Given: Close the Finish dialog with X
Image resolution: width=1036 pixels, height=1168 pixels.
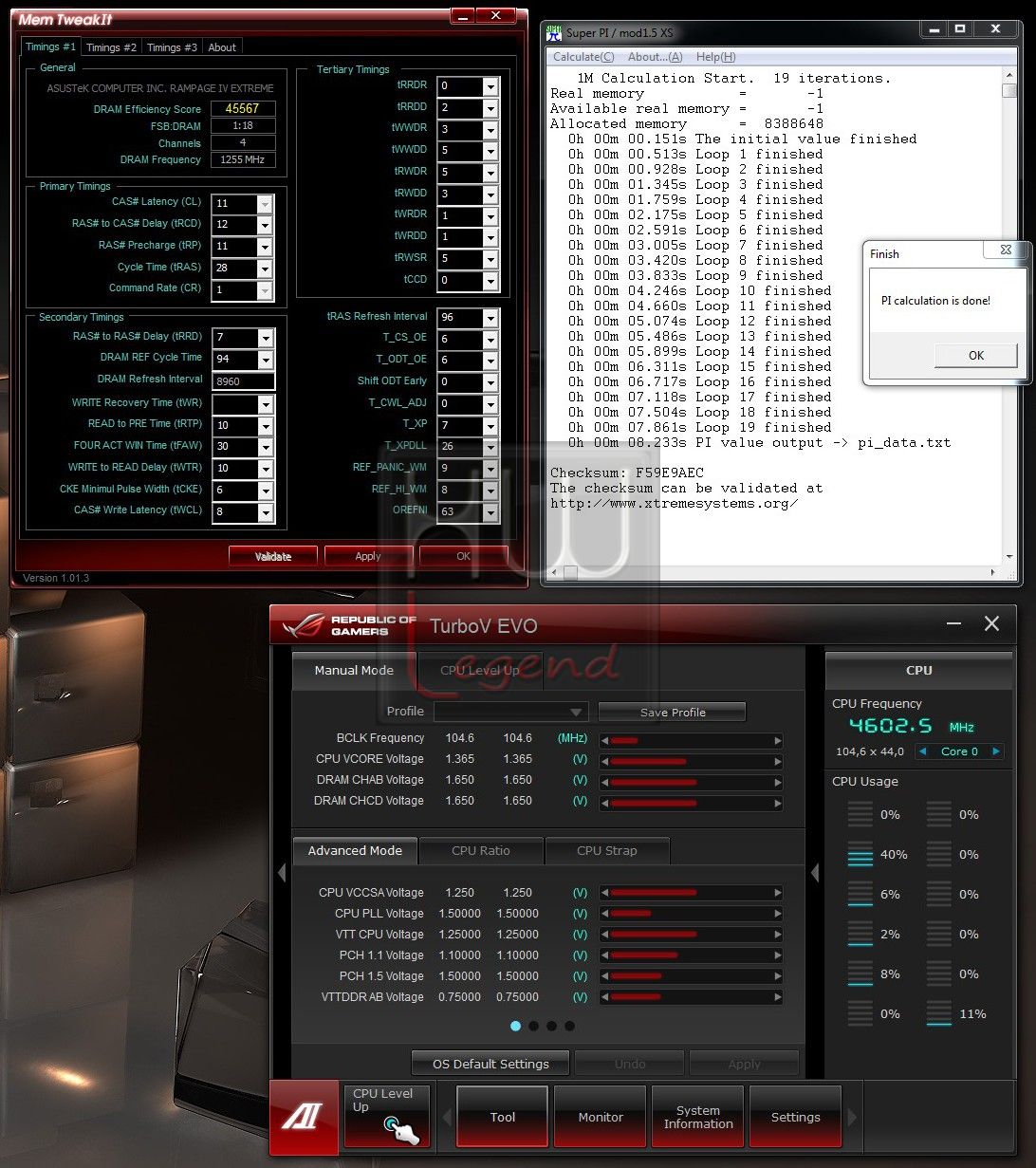Looking at the screenshot, I should tap(1006, 250).
